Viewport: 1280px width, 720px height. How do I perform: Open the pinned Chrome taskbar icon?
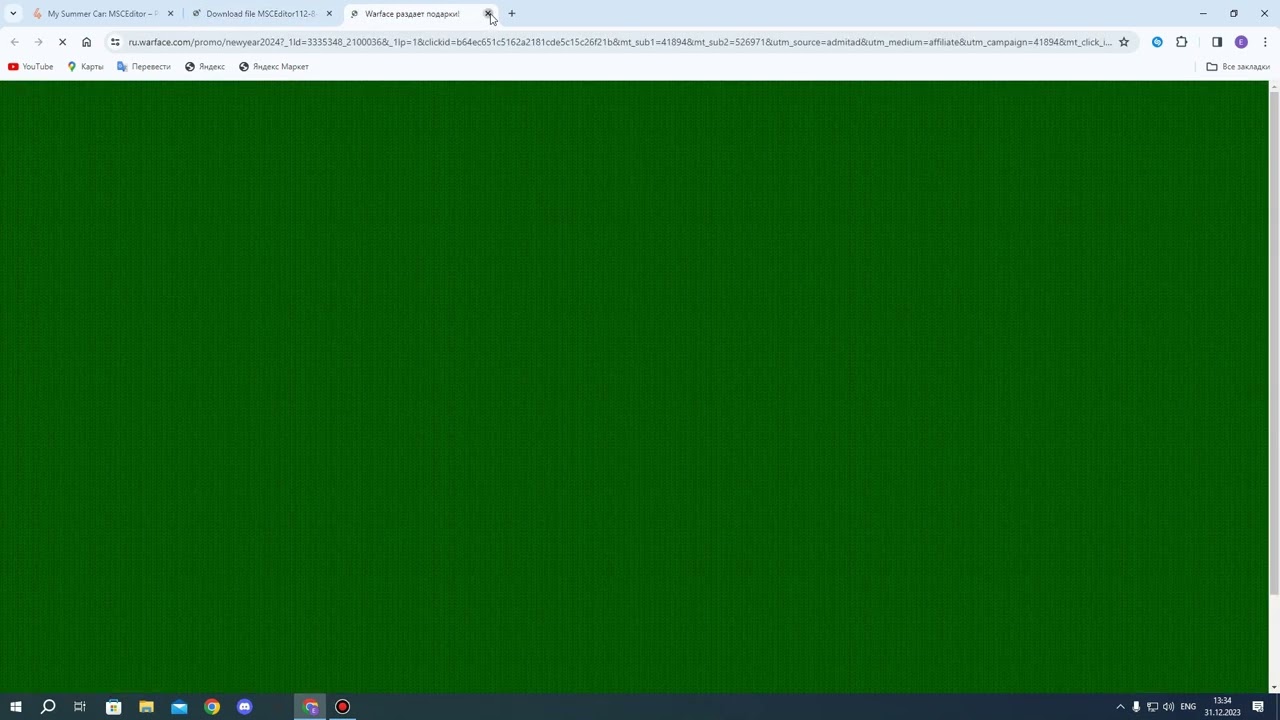click(x=212, y=707)
